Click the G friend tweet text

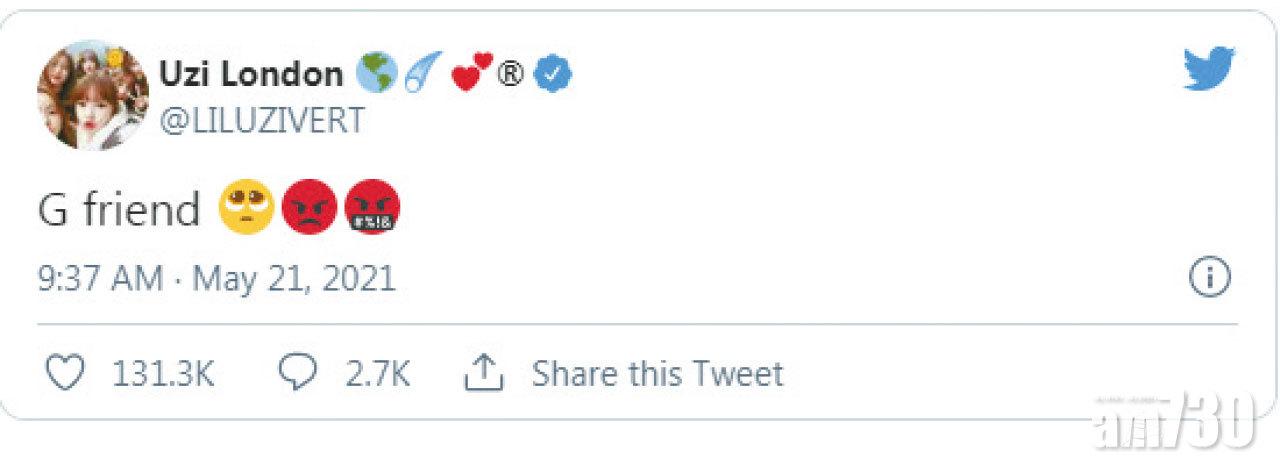tap(120, 210)
